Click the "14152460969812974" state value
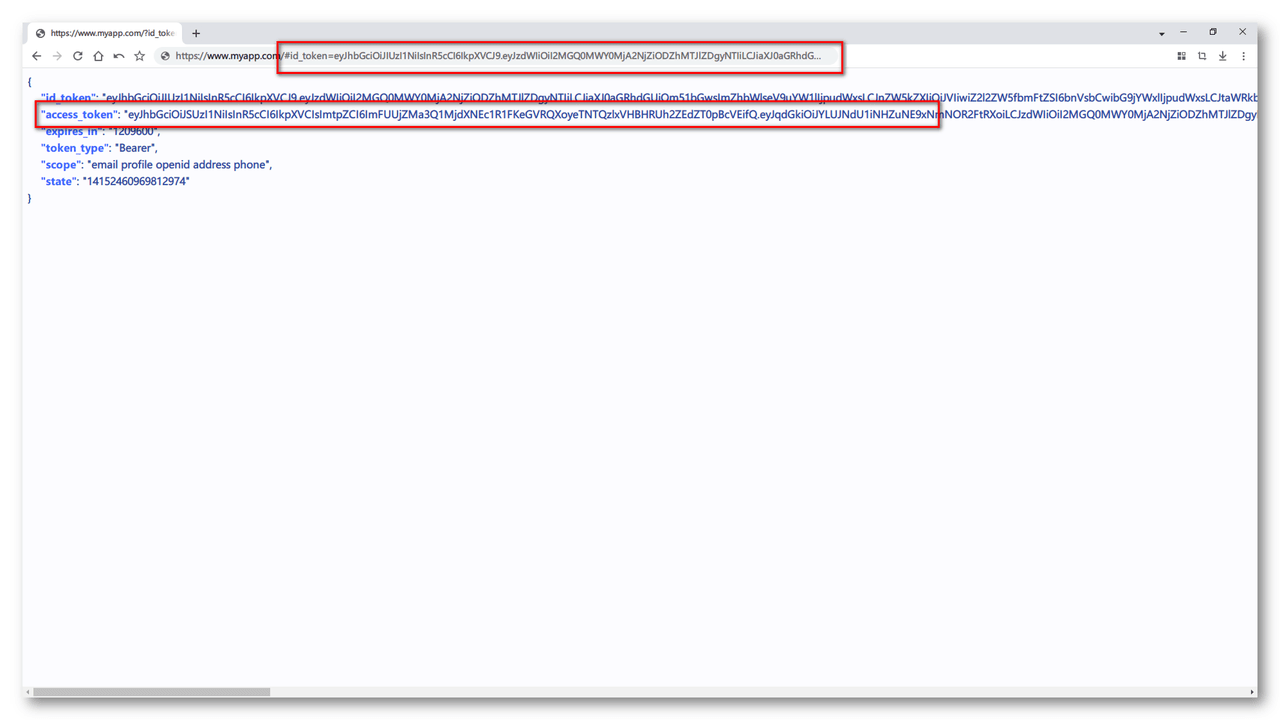Screen dimensions: 1280x720 (x=136, y=181)
